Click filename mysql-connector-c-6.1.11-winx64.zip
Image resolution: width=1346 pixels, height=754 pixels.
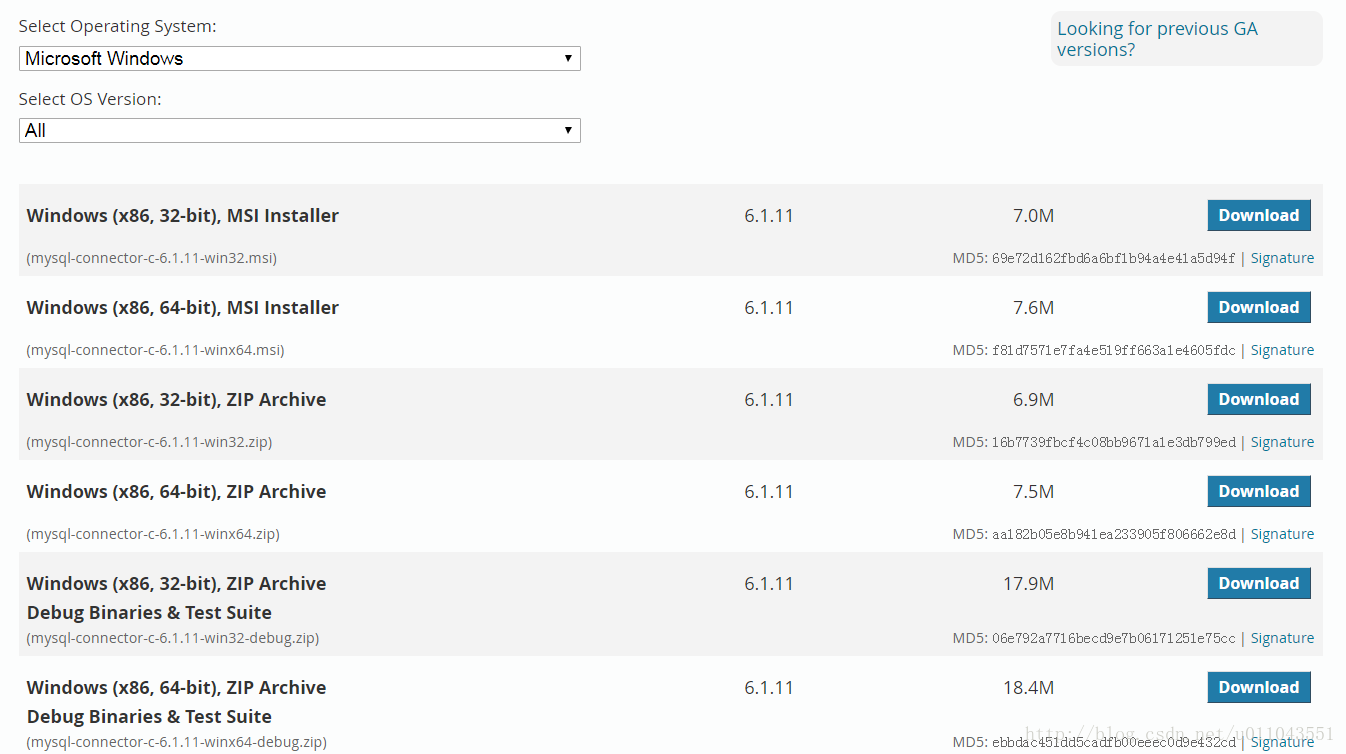pos(153,534)
